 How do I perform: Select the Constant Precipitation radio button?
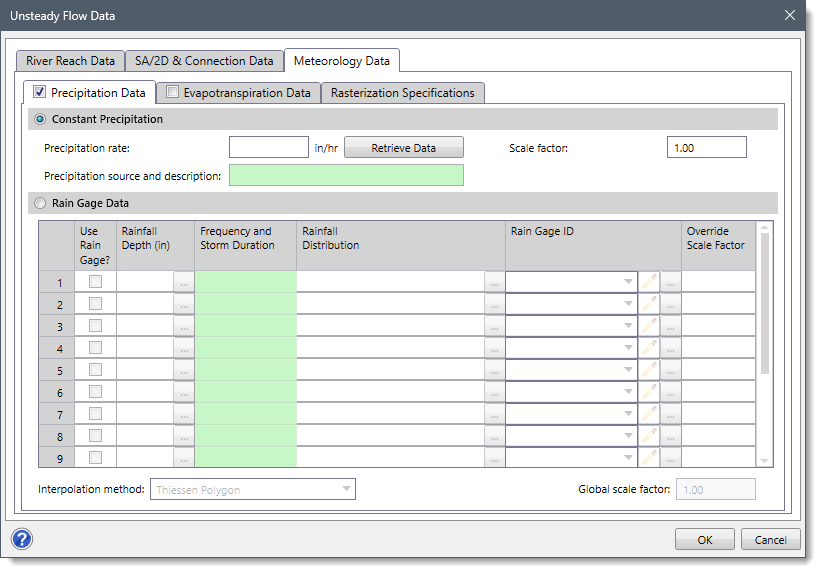point(41,119)
